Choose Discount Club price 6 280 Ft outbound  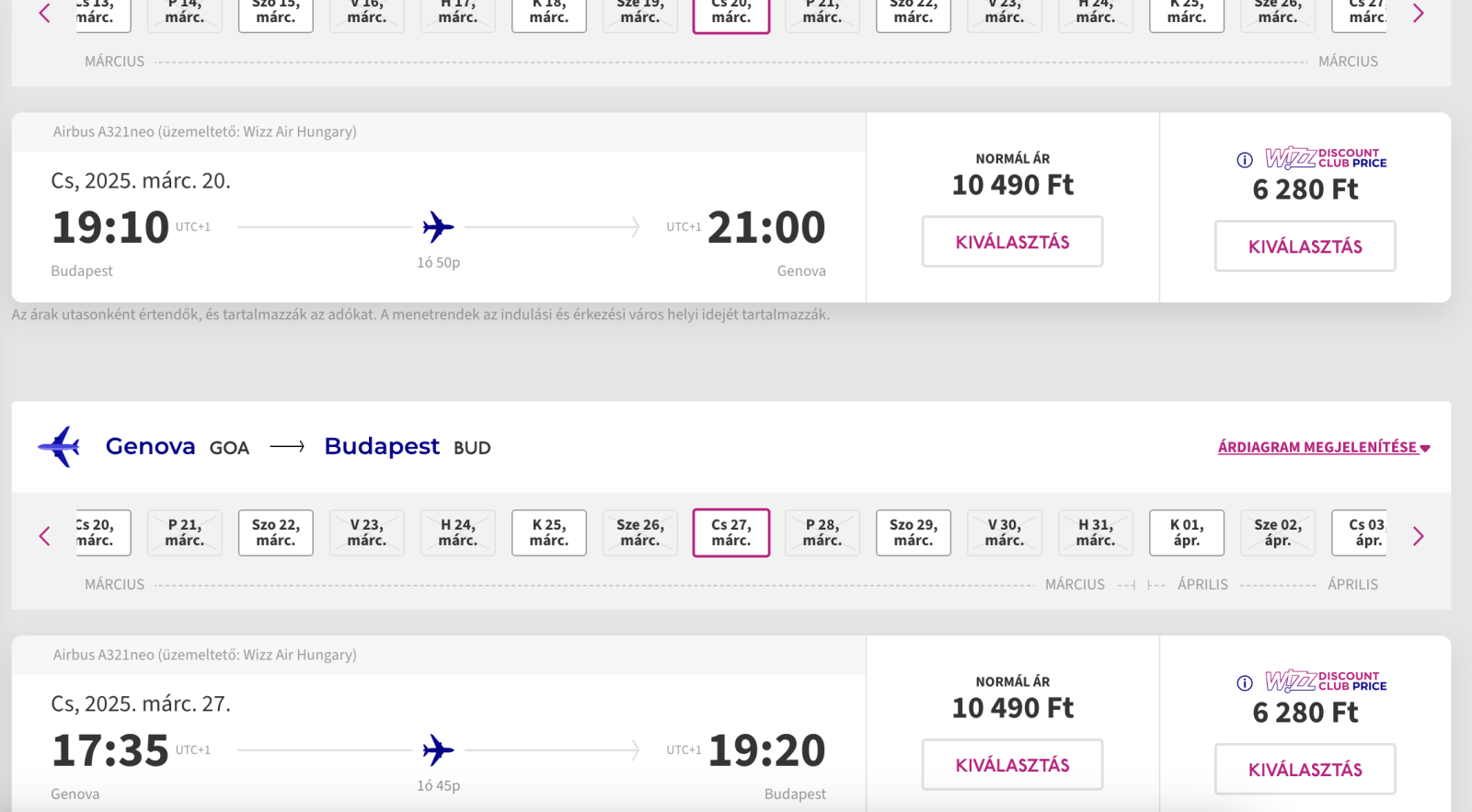click(x=1305, y=246)
